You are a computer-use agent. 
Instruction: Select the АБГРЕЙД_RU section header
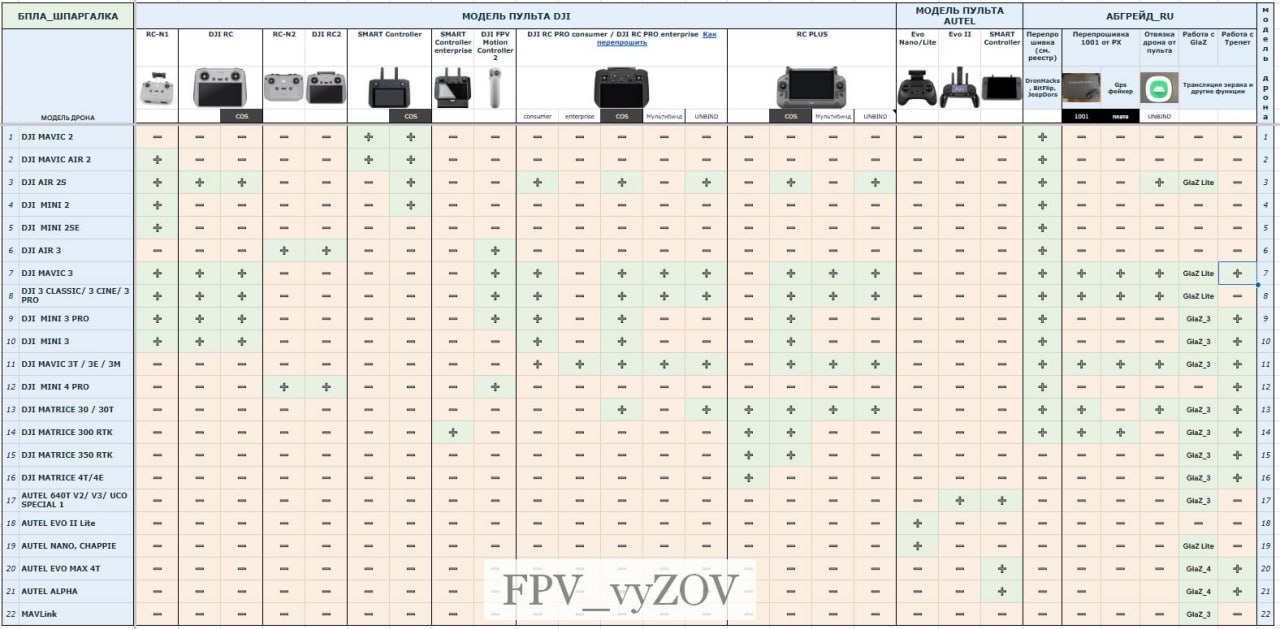pyautogui.click(x=1139, y=16)
